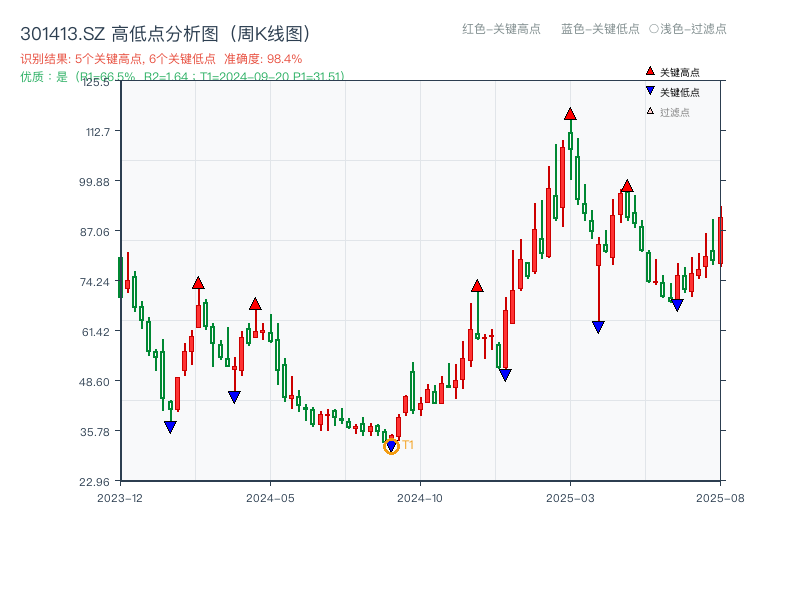800x600 pixels.
Task: Click the blue key-low marker near the 2024-01 bottom
Action: 169,427
